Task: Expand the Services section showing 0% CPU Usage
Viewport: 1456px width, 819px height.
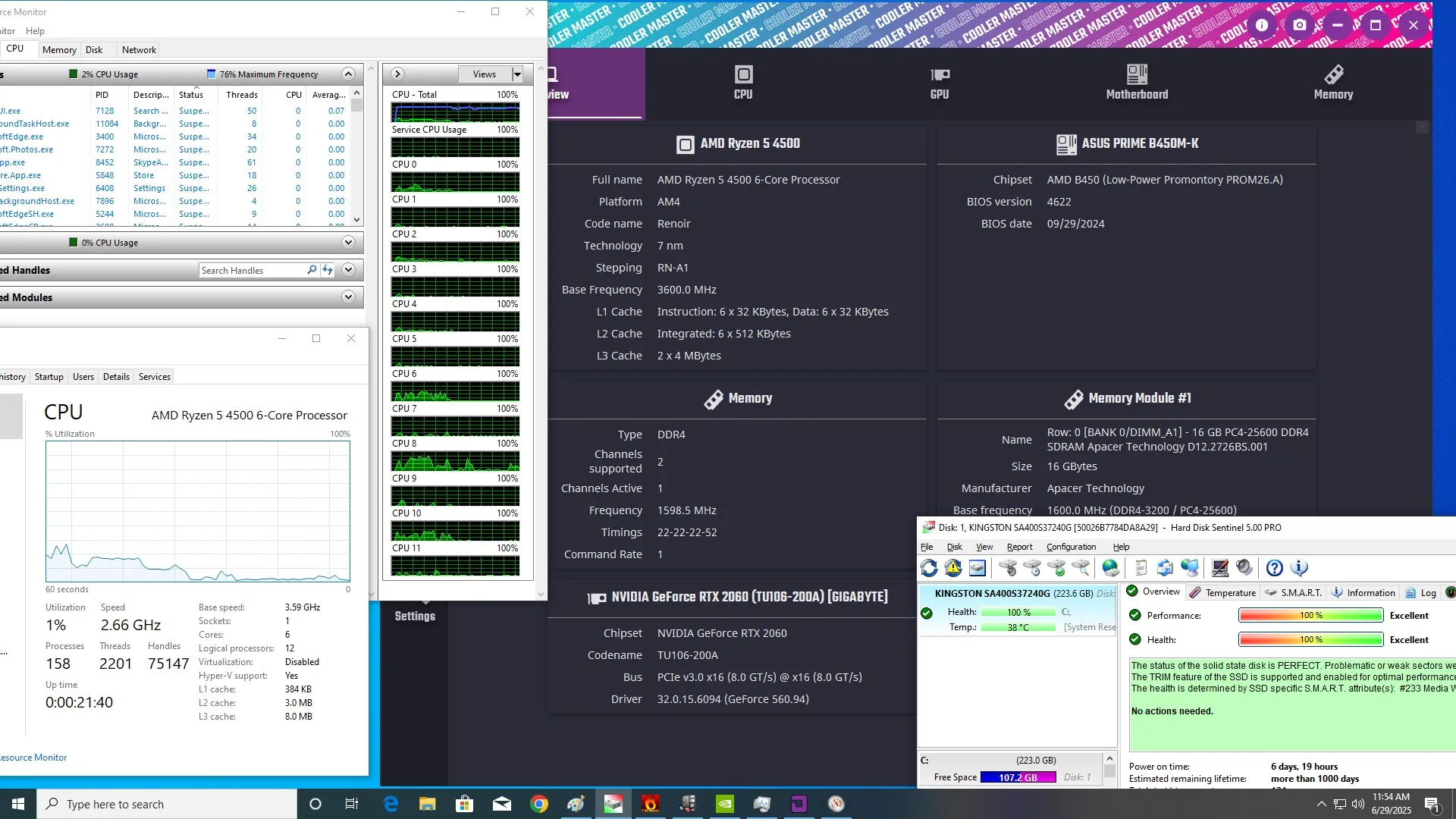Action: (348, 243)
